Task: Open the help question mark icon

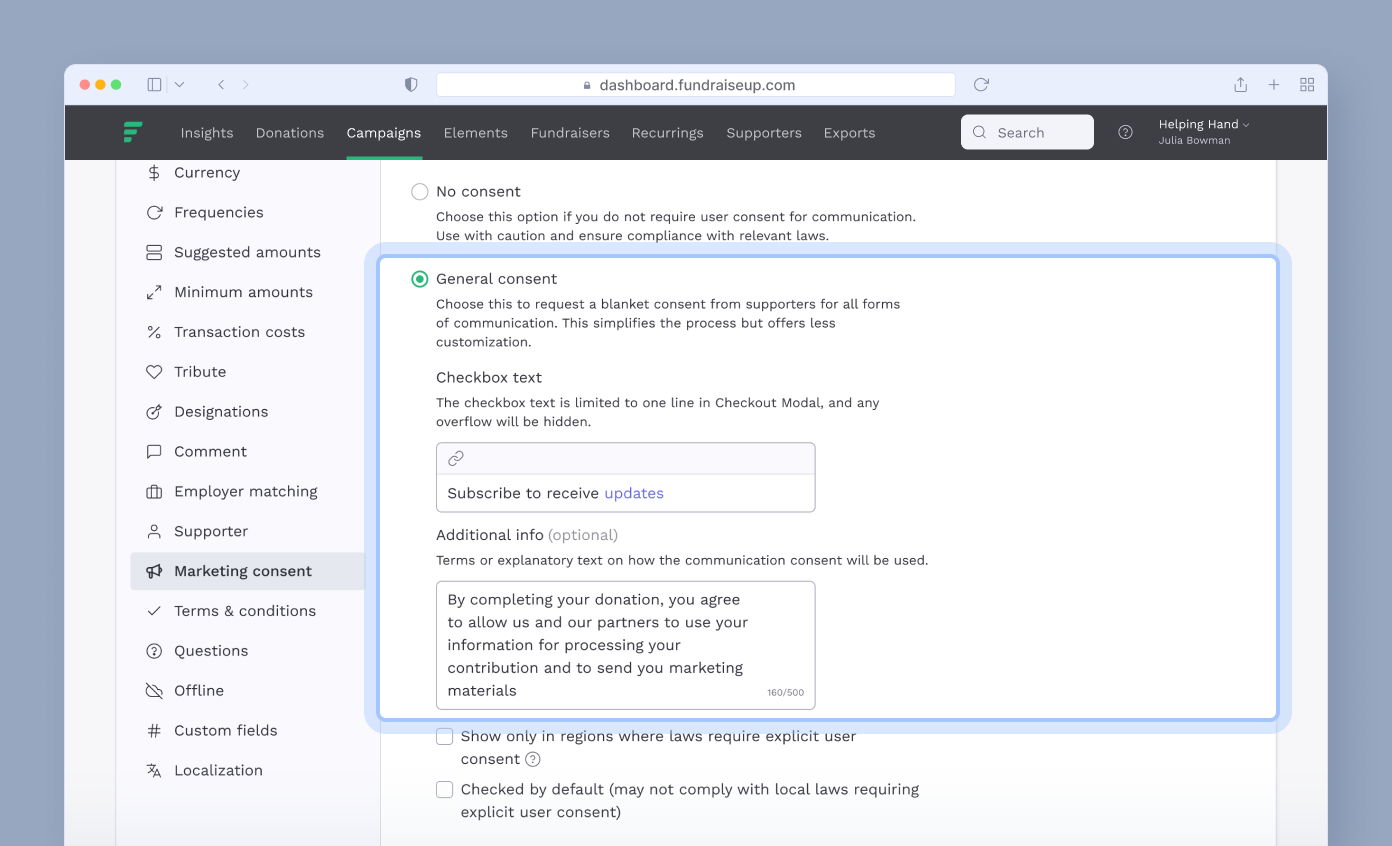Action: [x=1125, y=132]
